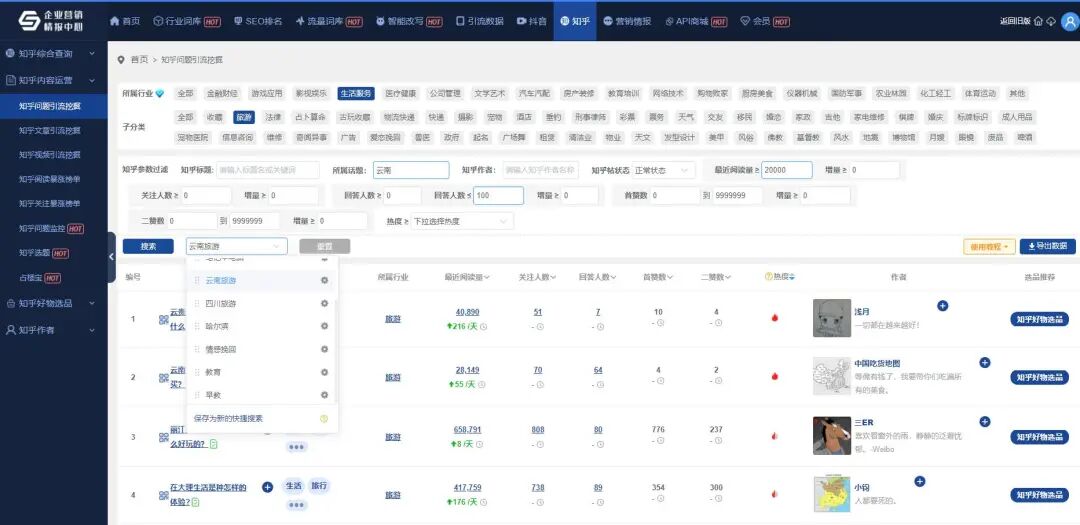Click the 658,791 reads value in row 3
Screen dimensions: 1080x525
coord(467,430)
